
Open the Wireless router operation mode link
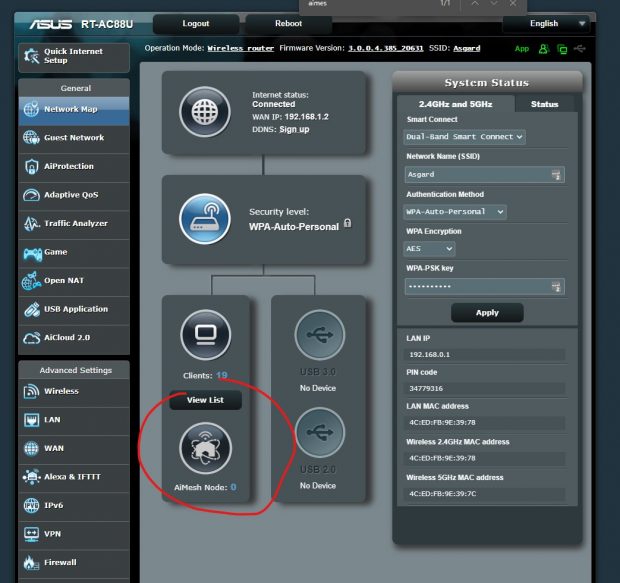(240, 48)
